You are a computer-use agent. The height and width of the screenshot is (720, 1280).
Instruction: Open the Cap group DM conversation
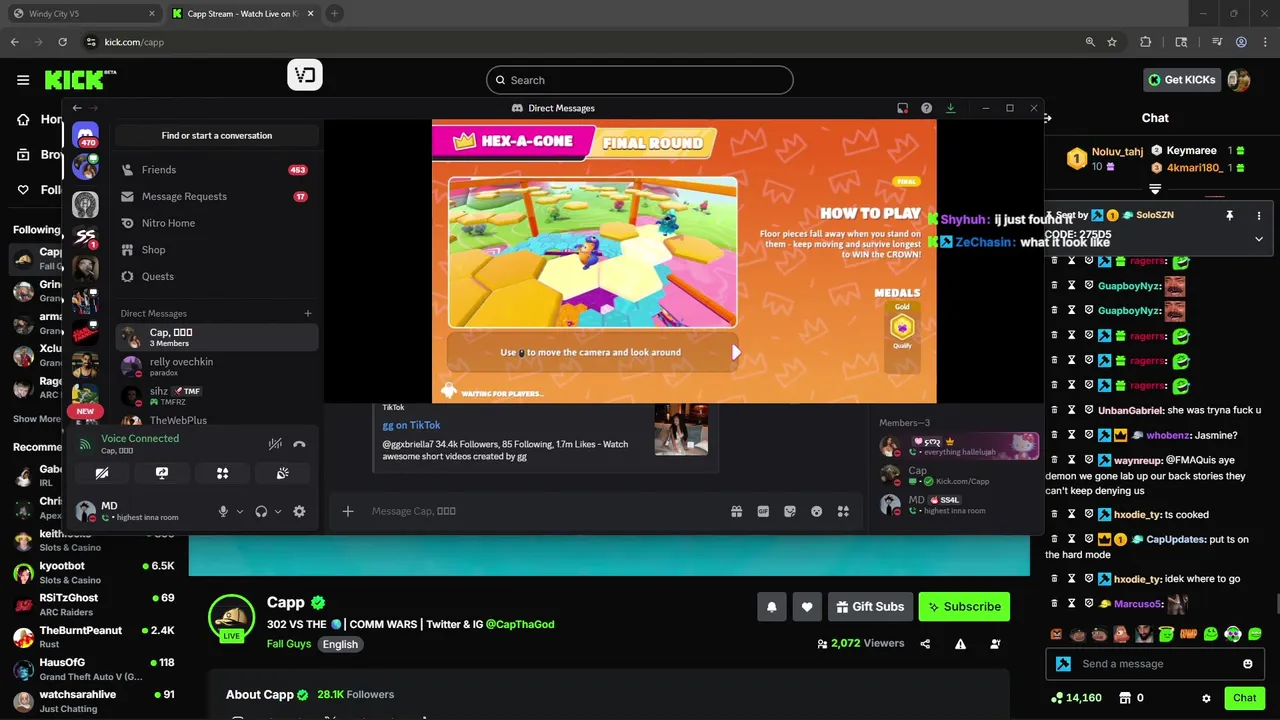(216, 337)
